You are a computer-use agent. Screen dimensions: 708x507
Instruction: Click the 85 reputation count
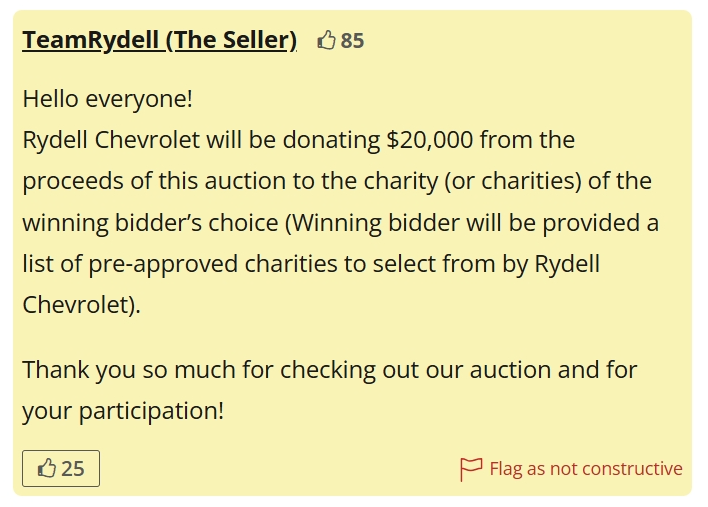pyautogui.click(x=352, y=41)
